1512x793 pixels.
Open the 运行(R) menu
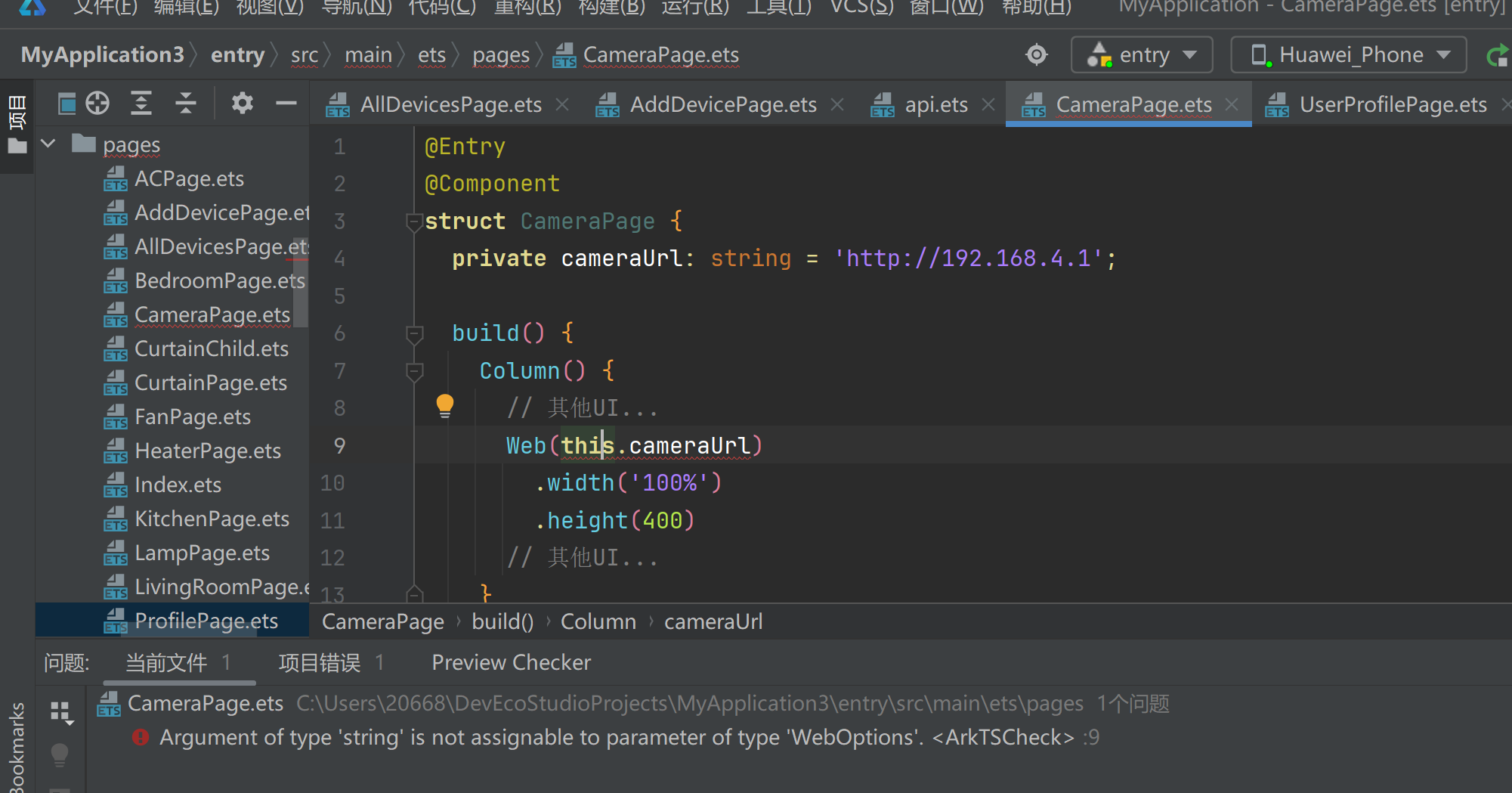tap(696, 7)
